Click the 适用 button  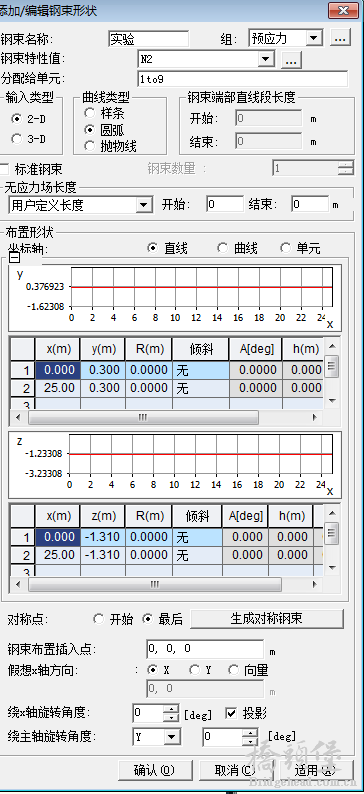click(315, 770)
